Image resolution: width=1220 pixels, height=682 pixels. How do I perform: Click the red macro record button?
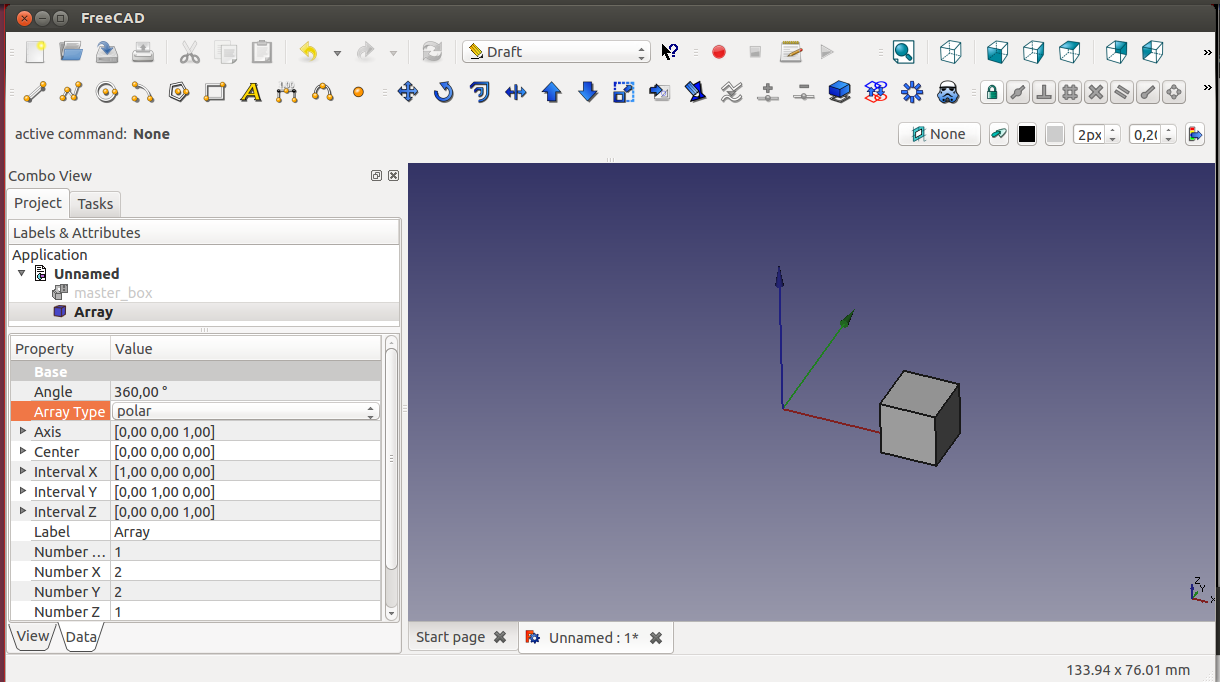click(718, 52)
